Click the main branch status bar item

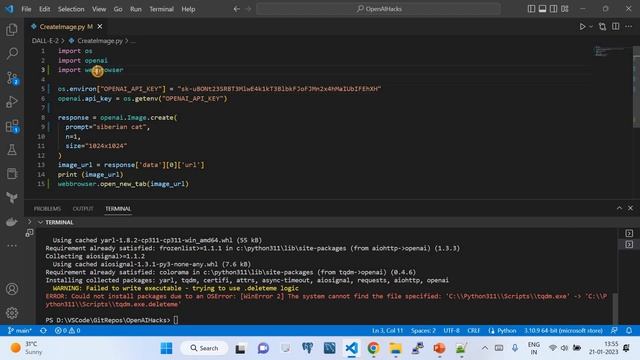(x=20, y=331)
